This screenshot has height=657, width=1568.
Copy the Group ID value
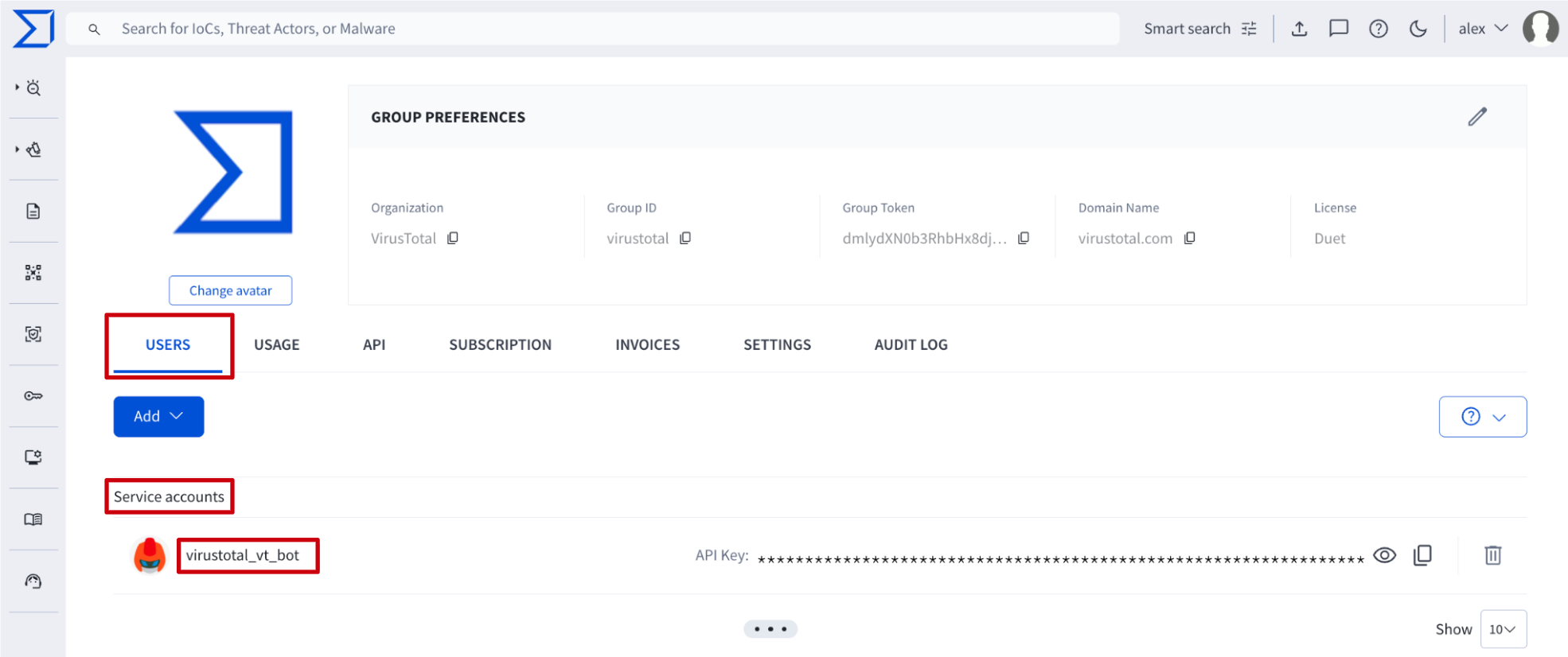click(685, 238)
